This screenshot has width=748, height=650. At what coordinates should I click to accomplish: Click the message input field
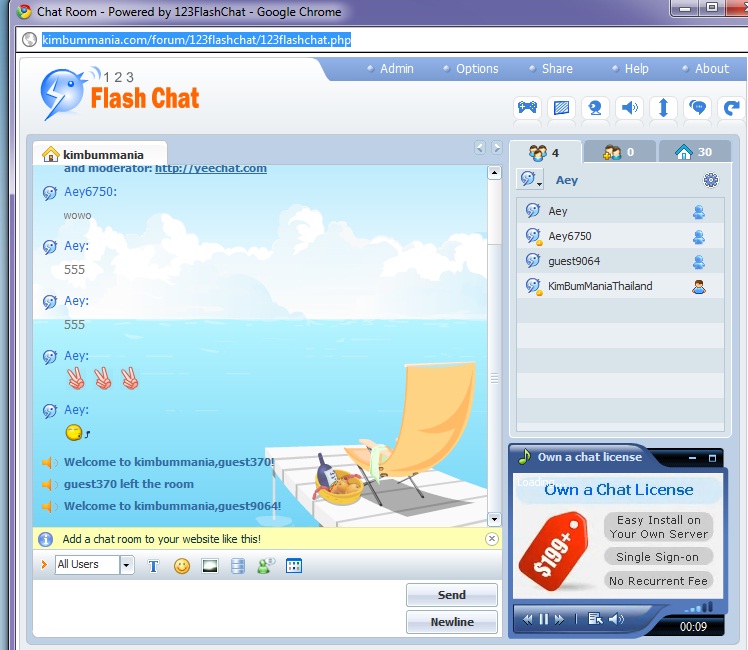(x=218, y=608)
